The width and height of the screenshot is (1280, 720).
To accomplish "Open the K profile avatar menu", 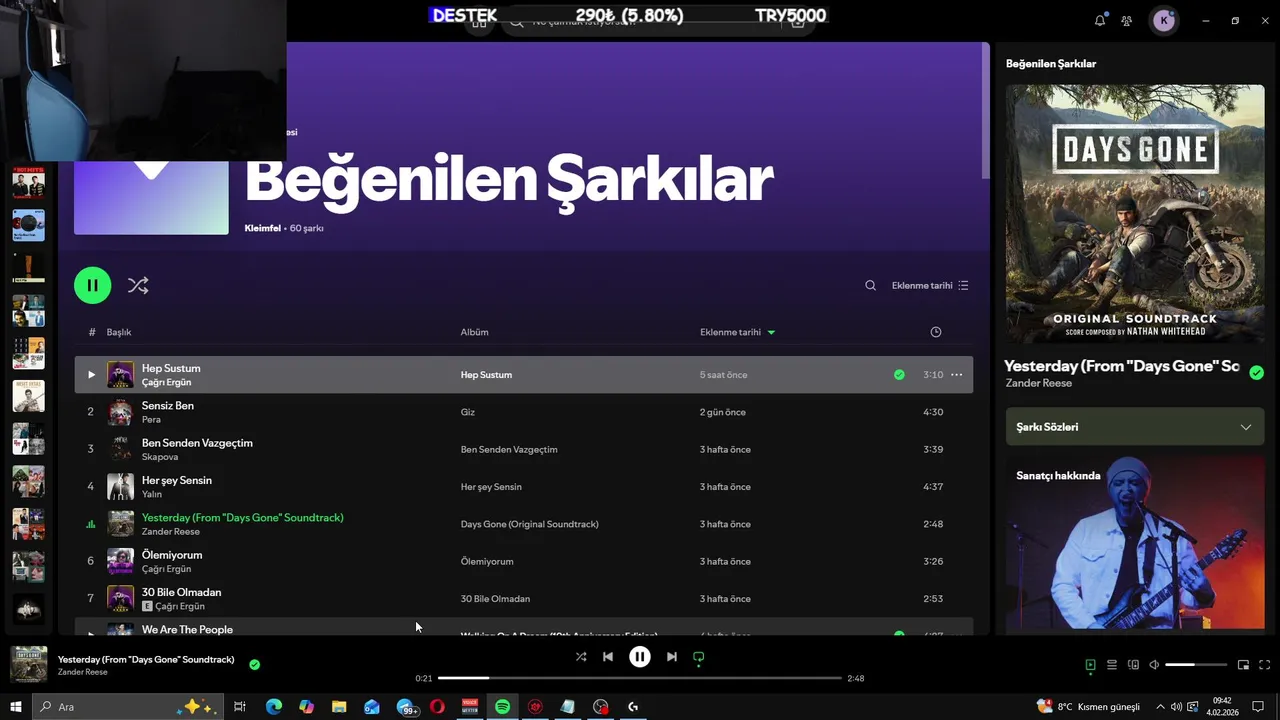I will click(x=1164, y=20).
